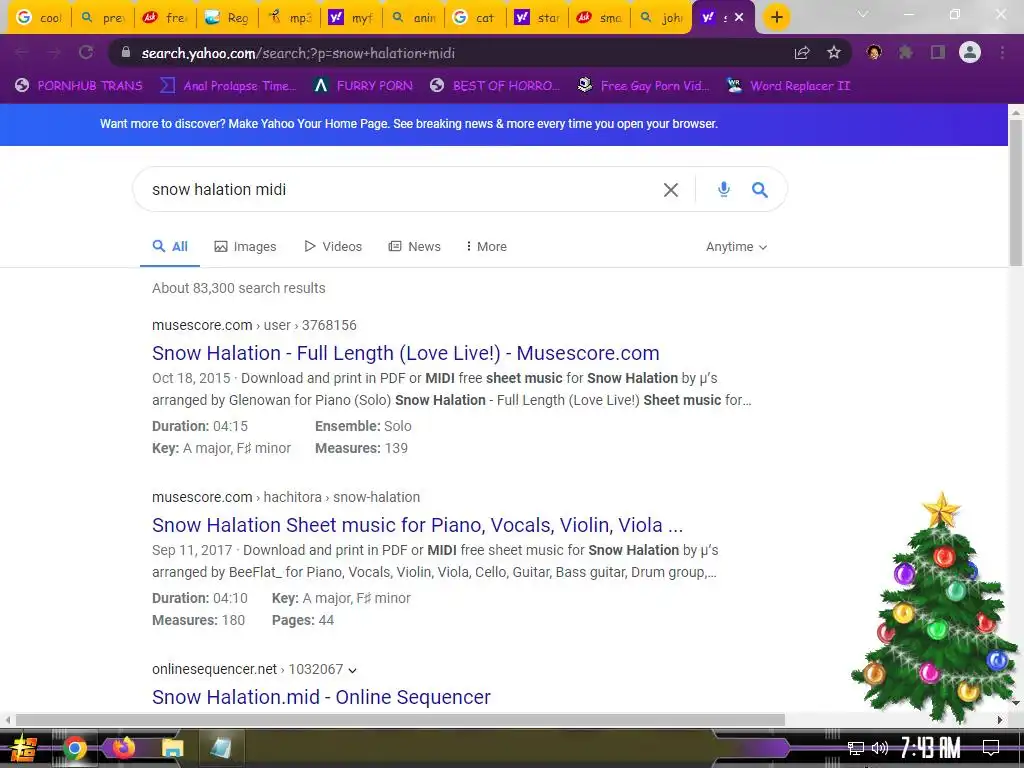This screenshot has height=768, width=1024.
Task: Expand the Anytime date filter
Action: (x=737, y=247)
